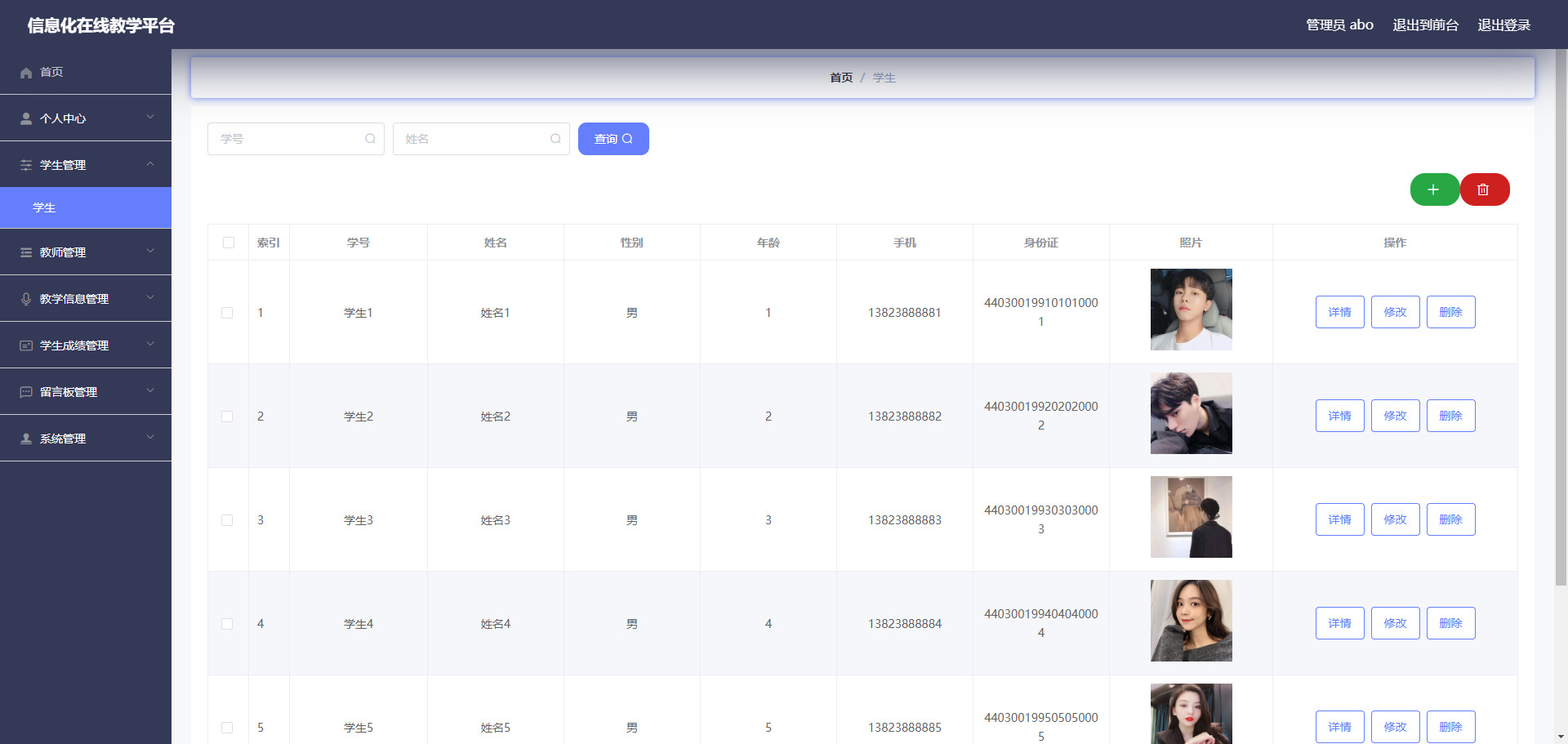1568x744 pixels.
Task: Click the home icon beside 首页
Action: tap(26, 73)
